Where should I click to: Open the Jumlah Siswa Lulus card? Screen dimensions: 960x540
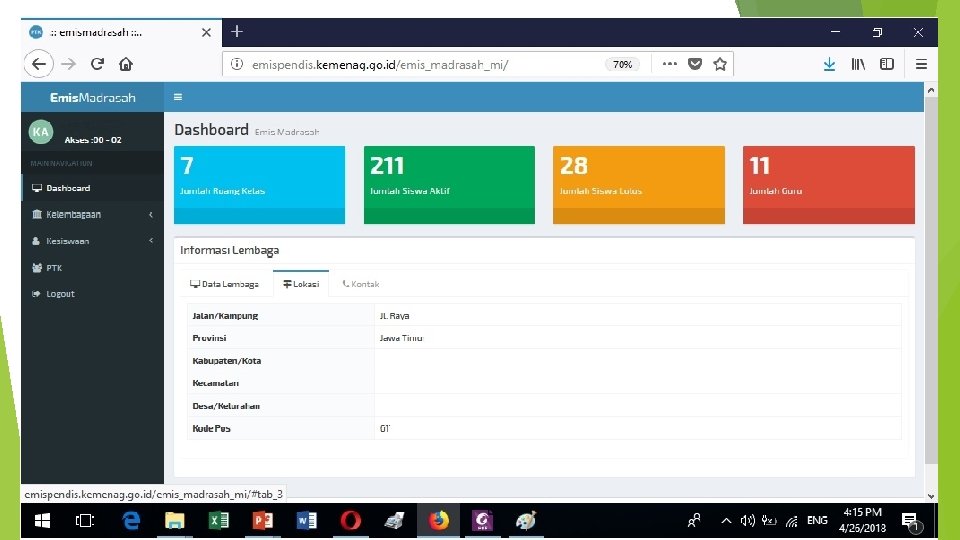[x=639, y=185]
